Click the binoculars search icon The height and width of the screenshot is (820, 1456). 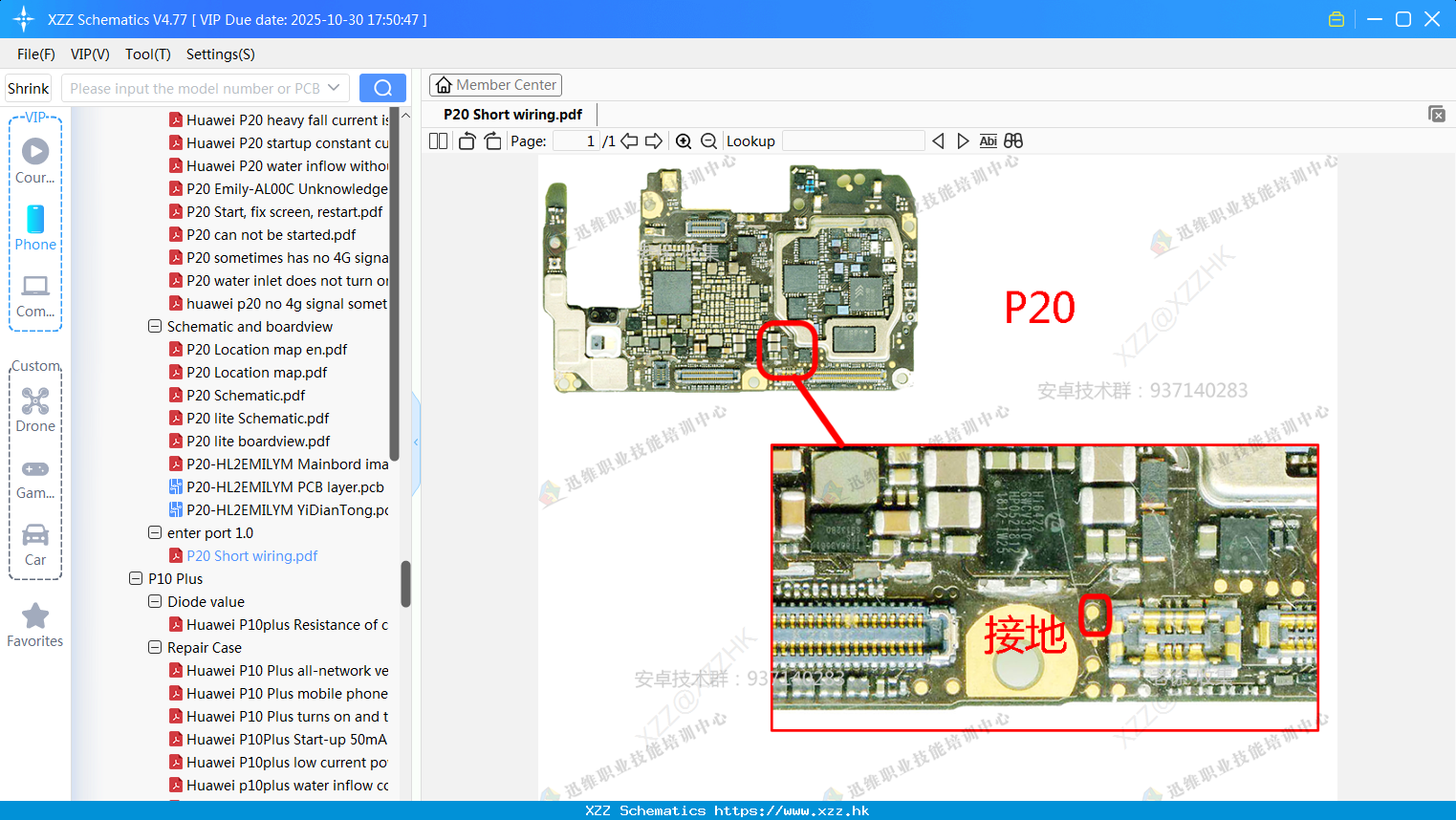pyautogui.click(x=1013, y=140)
